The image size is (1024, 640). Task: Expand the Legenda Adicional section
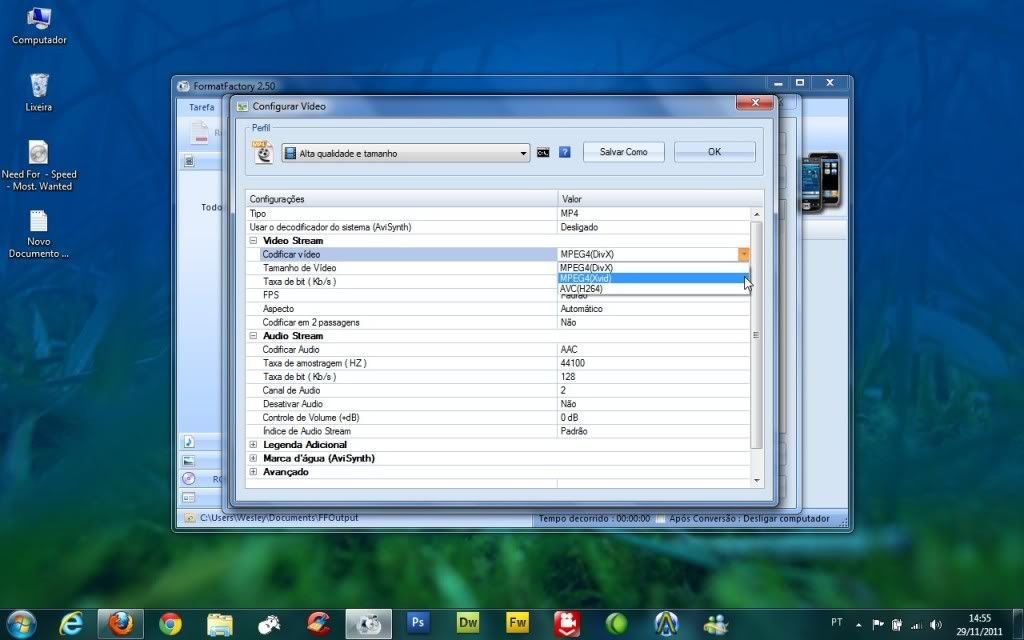[254, 444]
